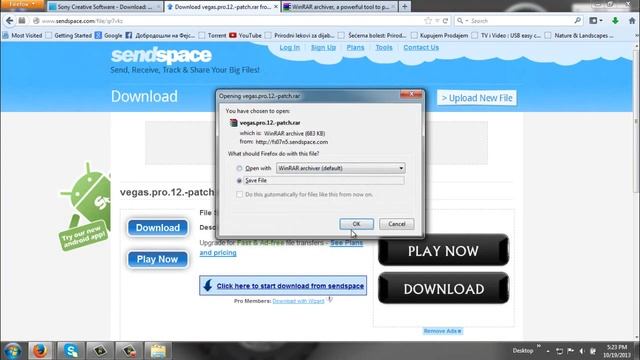Go to the home page icon
Screen dimensions: 640x360
(632, 20)
